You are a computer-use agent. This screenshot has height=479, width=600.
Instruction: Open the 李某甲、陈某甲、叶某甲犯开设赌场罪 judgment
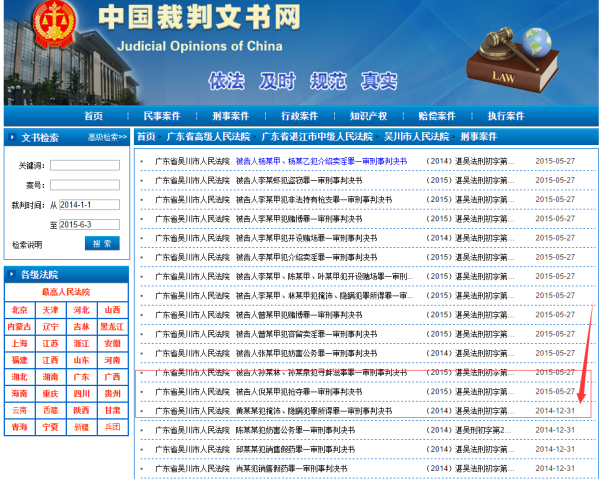pos(324,277)
